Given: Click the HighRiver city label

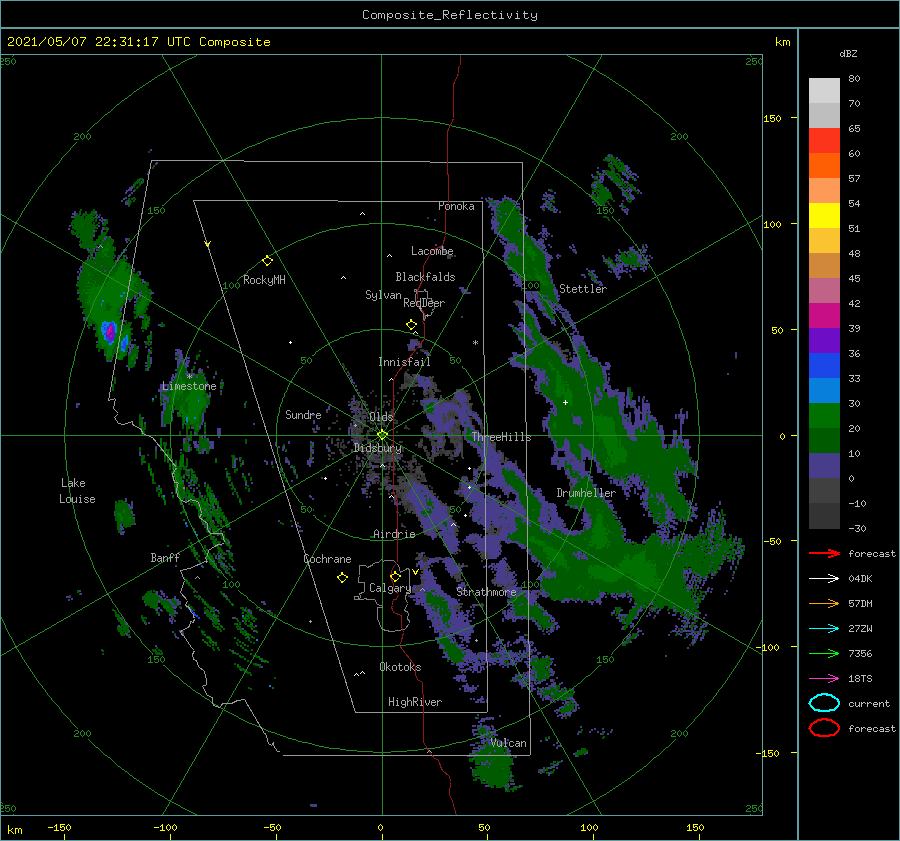Looking at the screenshot, I should pyautogui.click(x=415, y=702).
